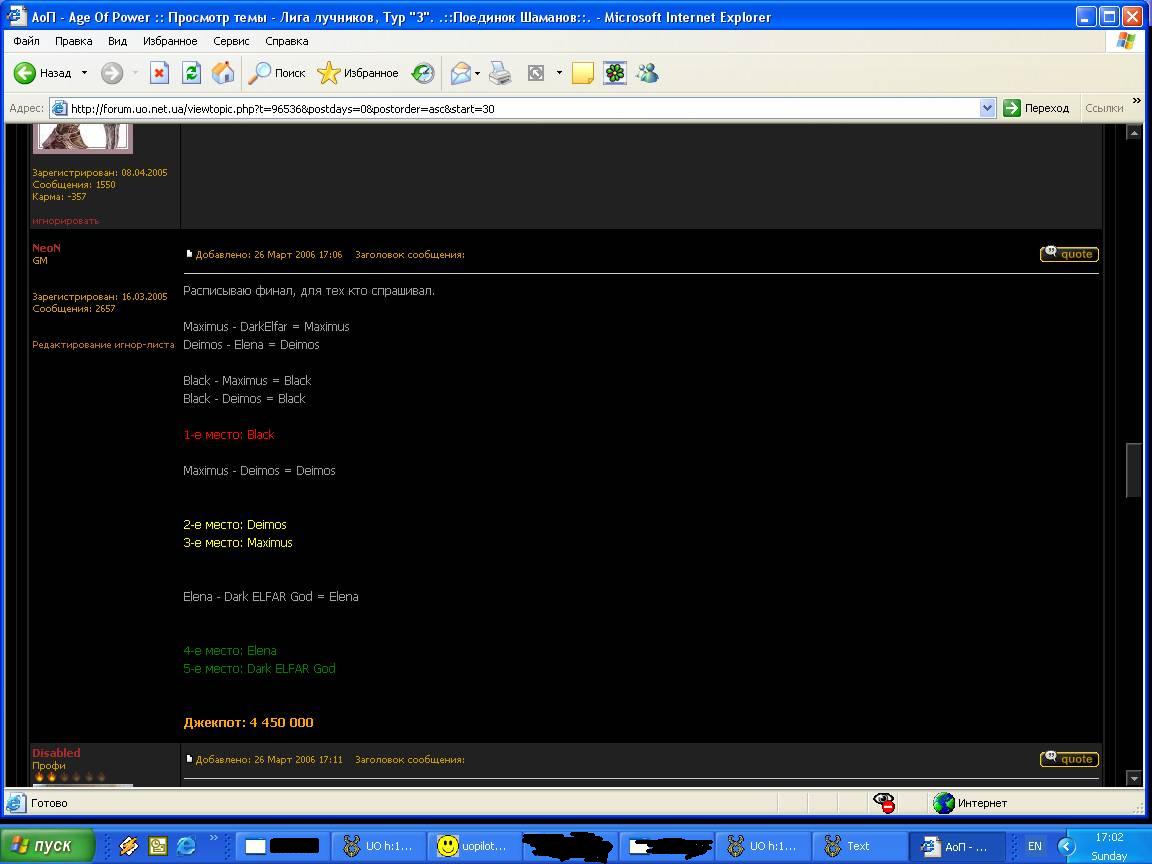
Task: Print the page using the printer icon
Action: 501,73
